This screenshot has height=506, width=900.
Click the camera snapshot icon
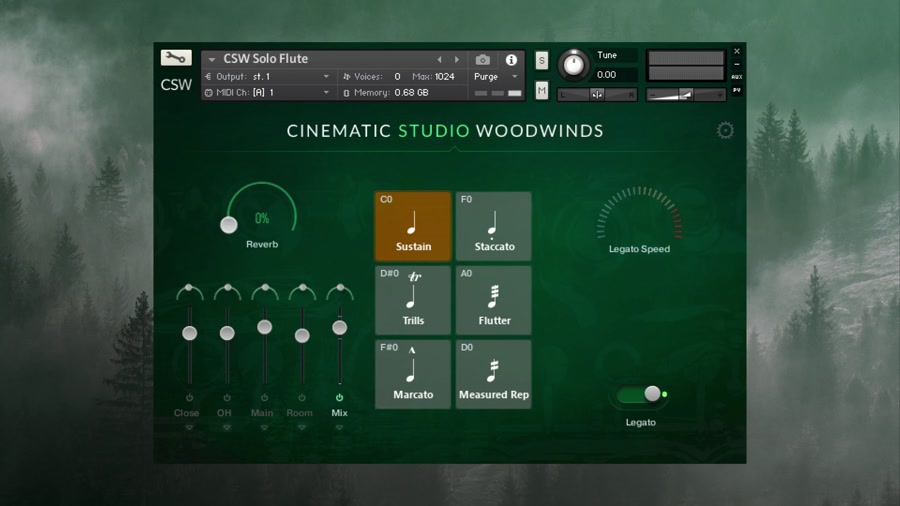(x=483, y=60)
